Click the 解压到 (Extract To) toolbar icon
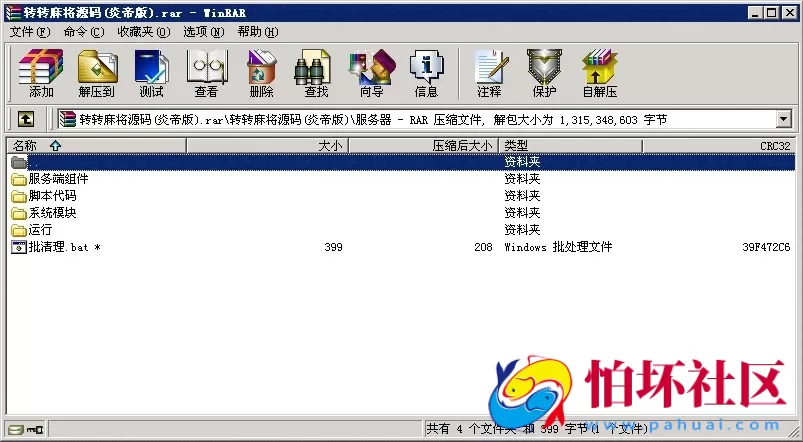Screen dimensions: 803x442 click(97, 73)
